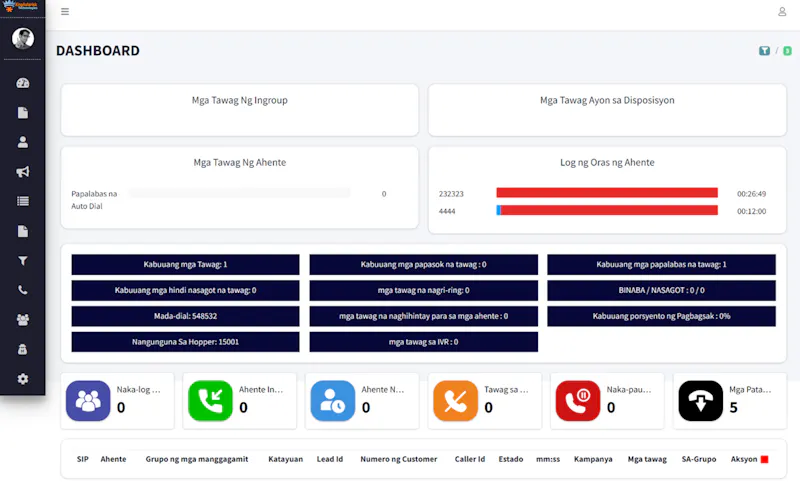Screen dimensions: 800x499
Task: Open the list icon in sidebar
Action: click(22, 201)
